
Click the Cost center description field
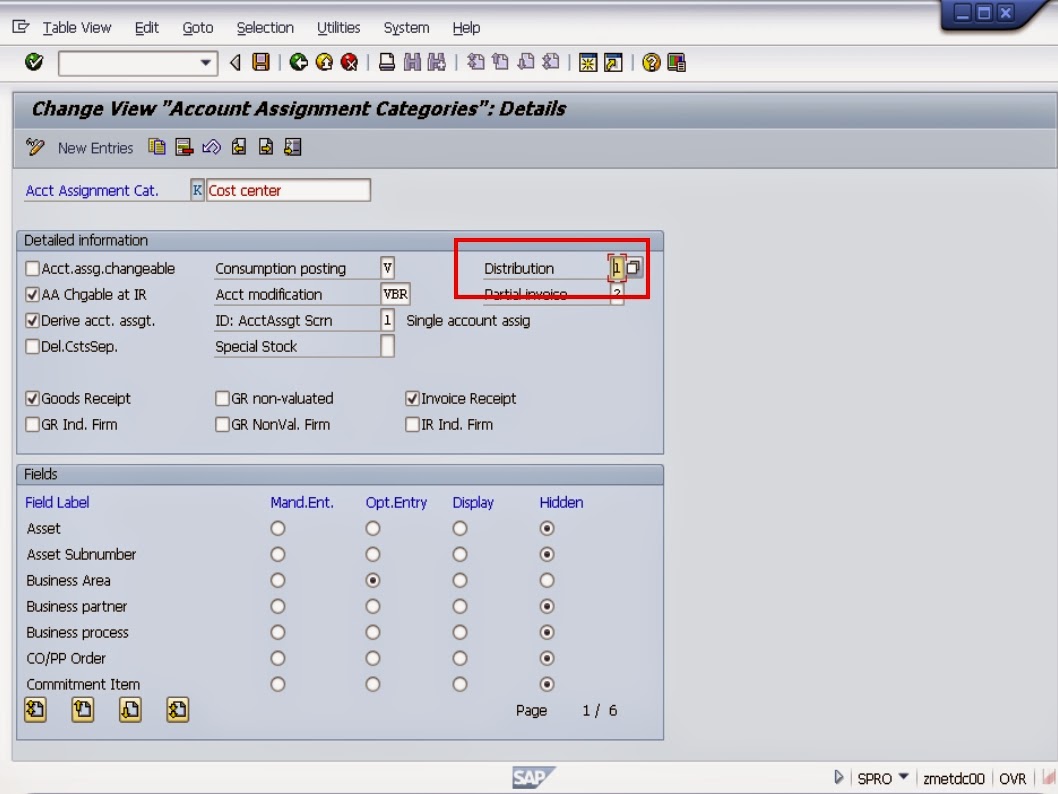click(x=288, y=190)
